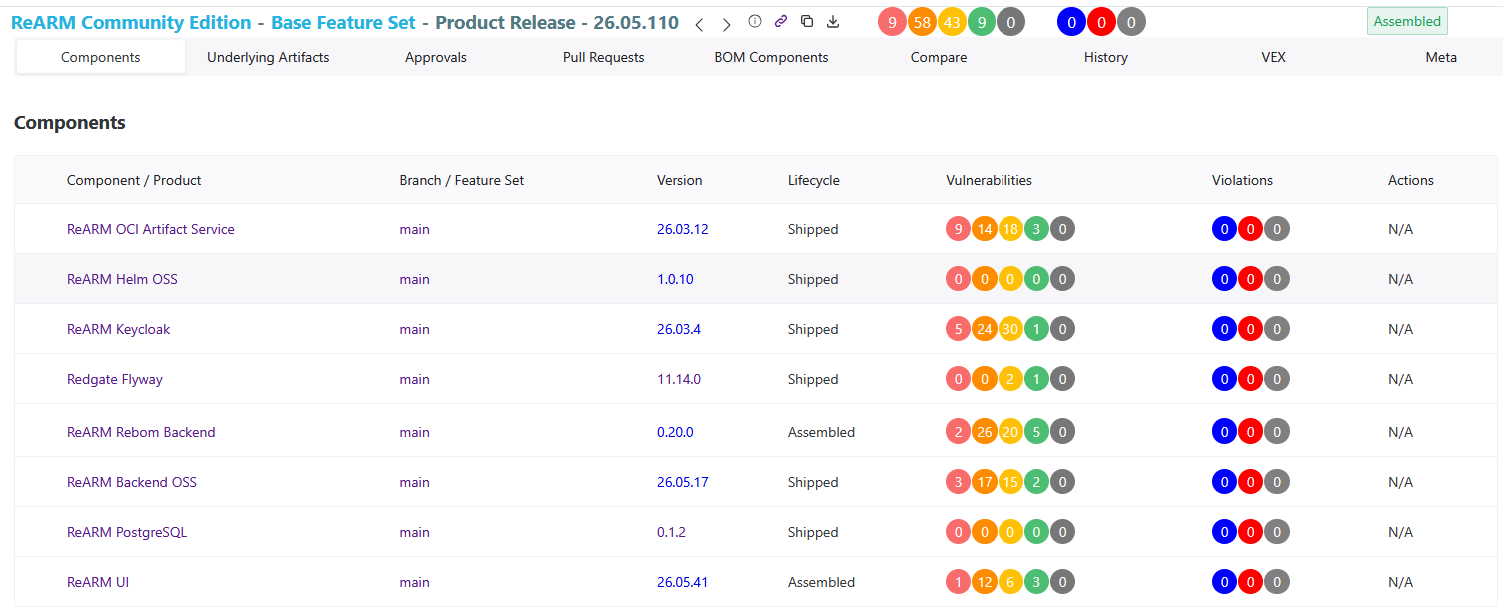Click high badge 12 in ReARM UI row

(985, 582)
